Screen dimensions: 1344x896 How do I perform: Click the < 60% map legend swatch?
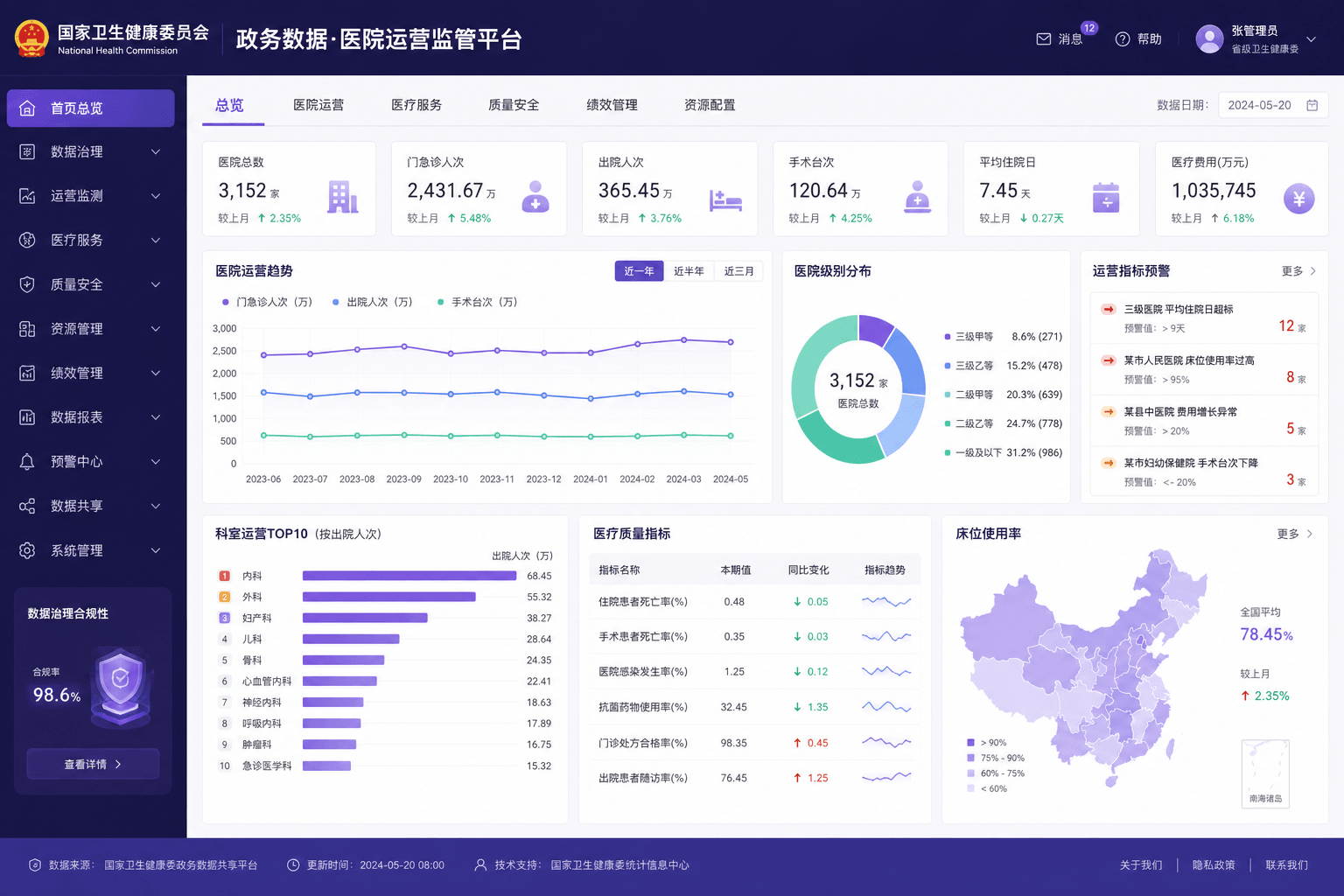[970, 788]
